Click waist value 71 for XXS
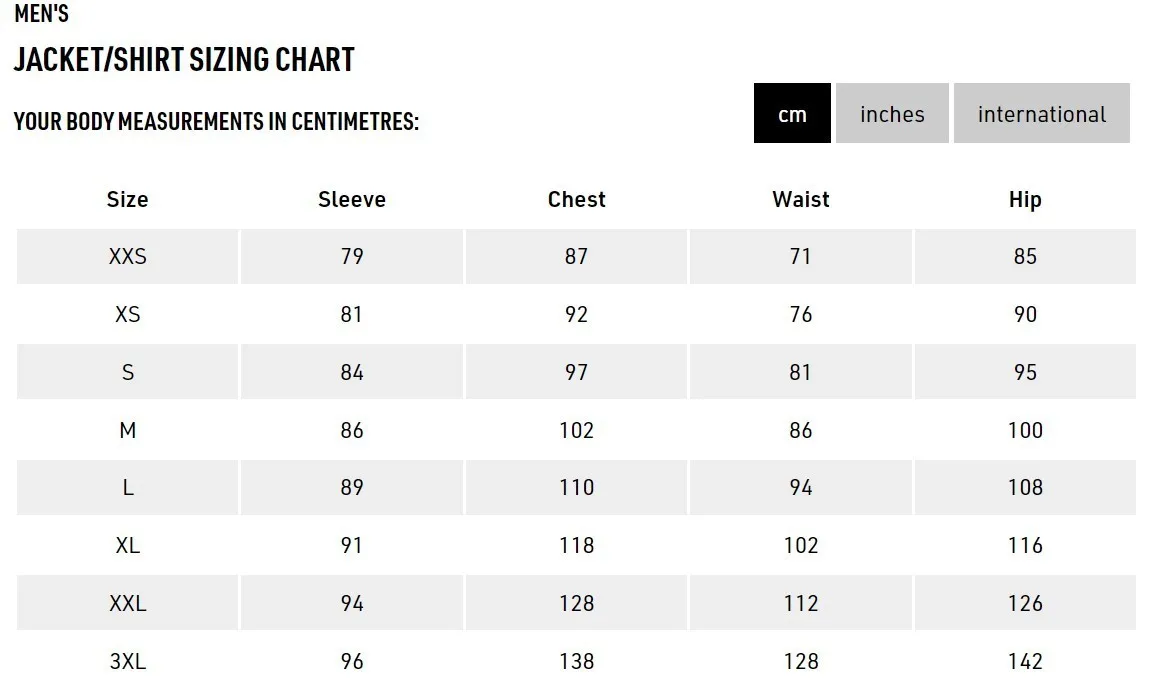 point(801,257)
